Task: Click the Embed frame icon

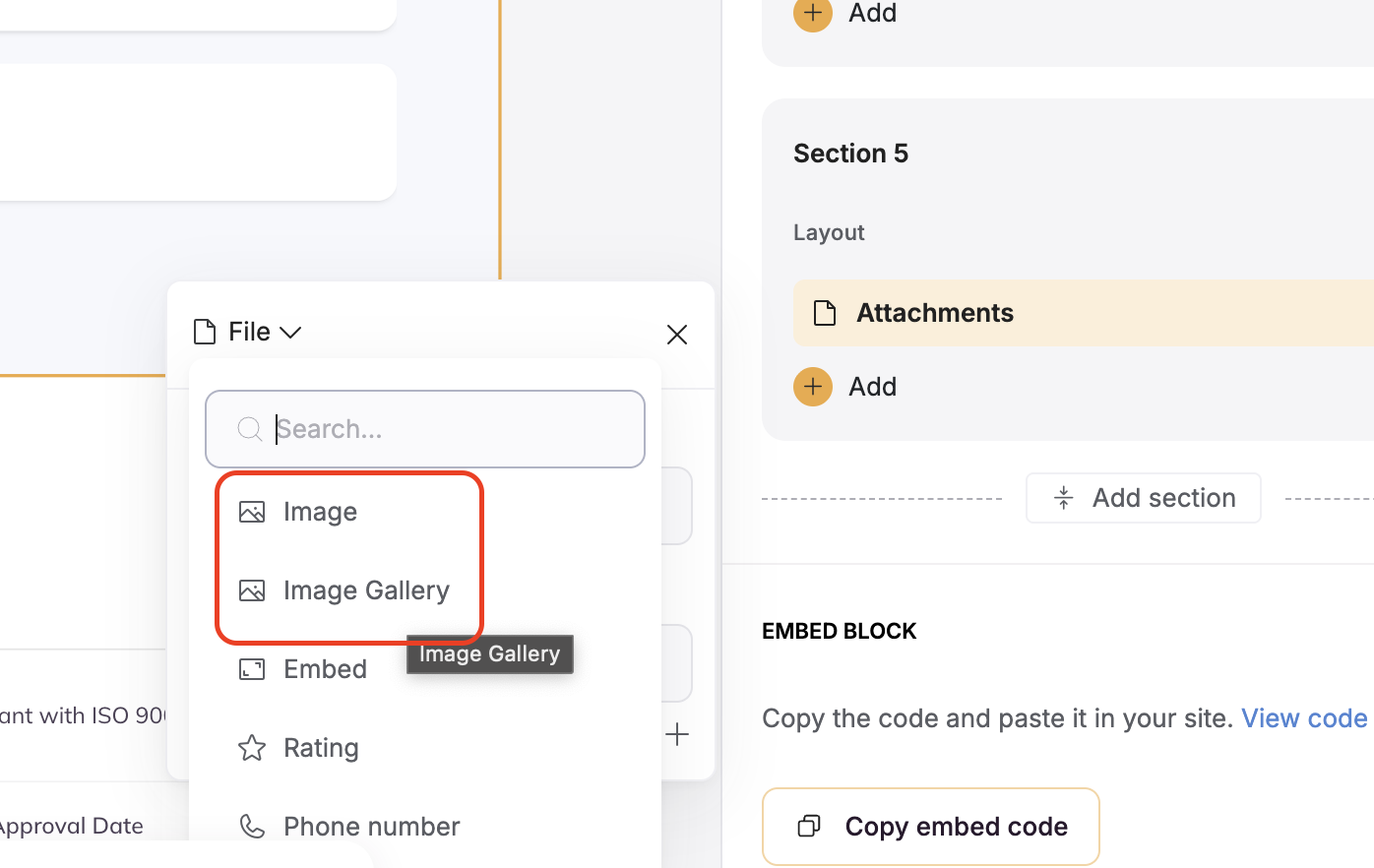Action: [x=252, y=669]
